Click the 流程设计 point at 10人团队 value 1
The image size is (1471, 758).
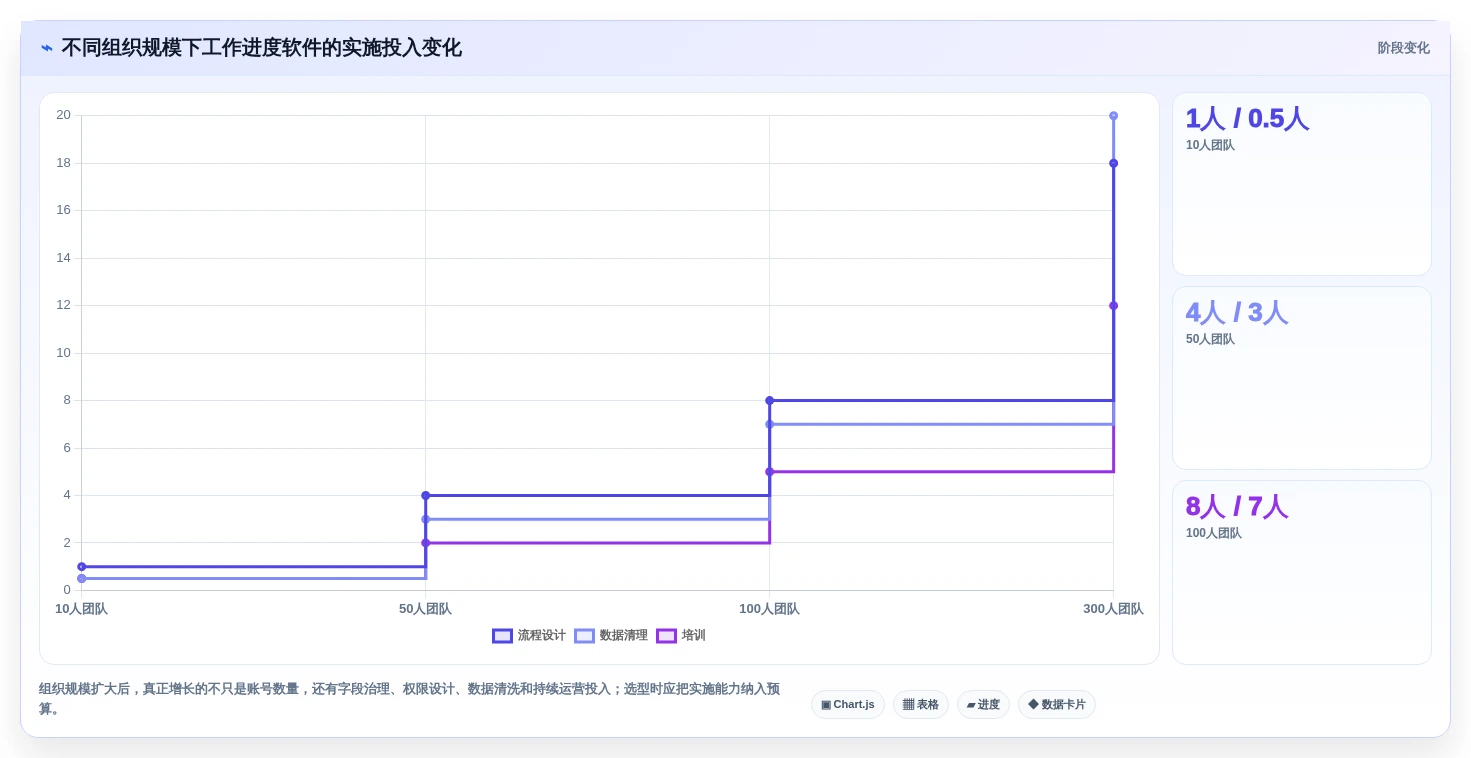81,567
